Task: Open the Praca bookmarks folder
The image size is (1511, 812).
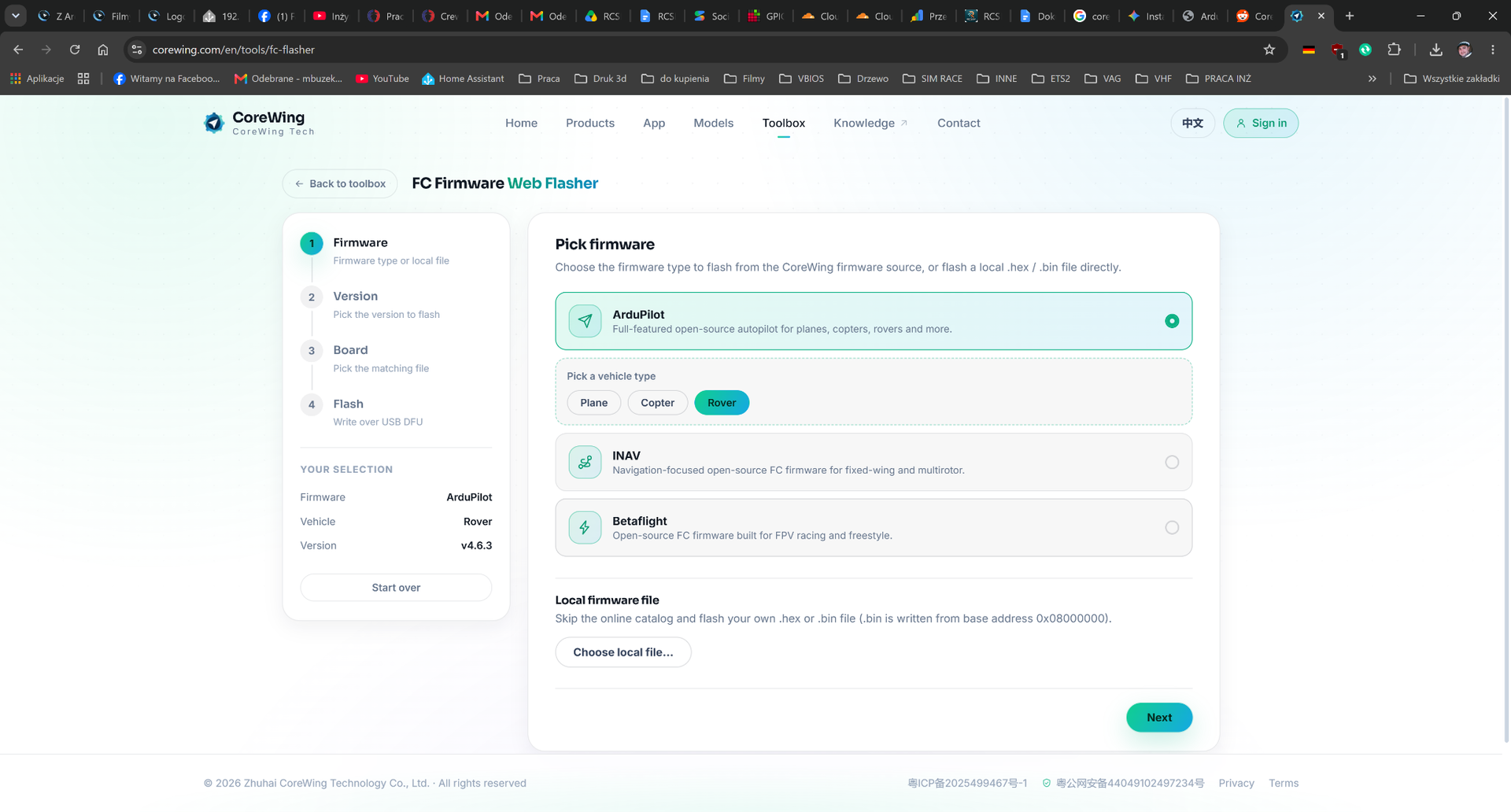Action: (x=540, y=79)
